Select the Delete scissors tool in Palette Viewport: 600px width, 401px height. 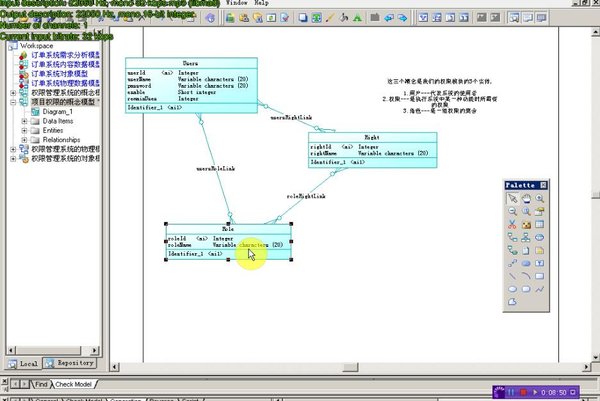coord(512,224)
